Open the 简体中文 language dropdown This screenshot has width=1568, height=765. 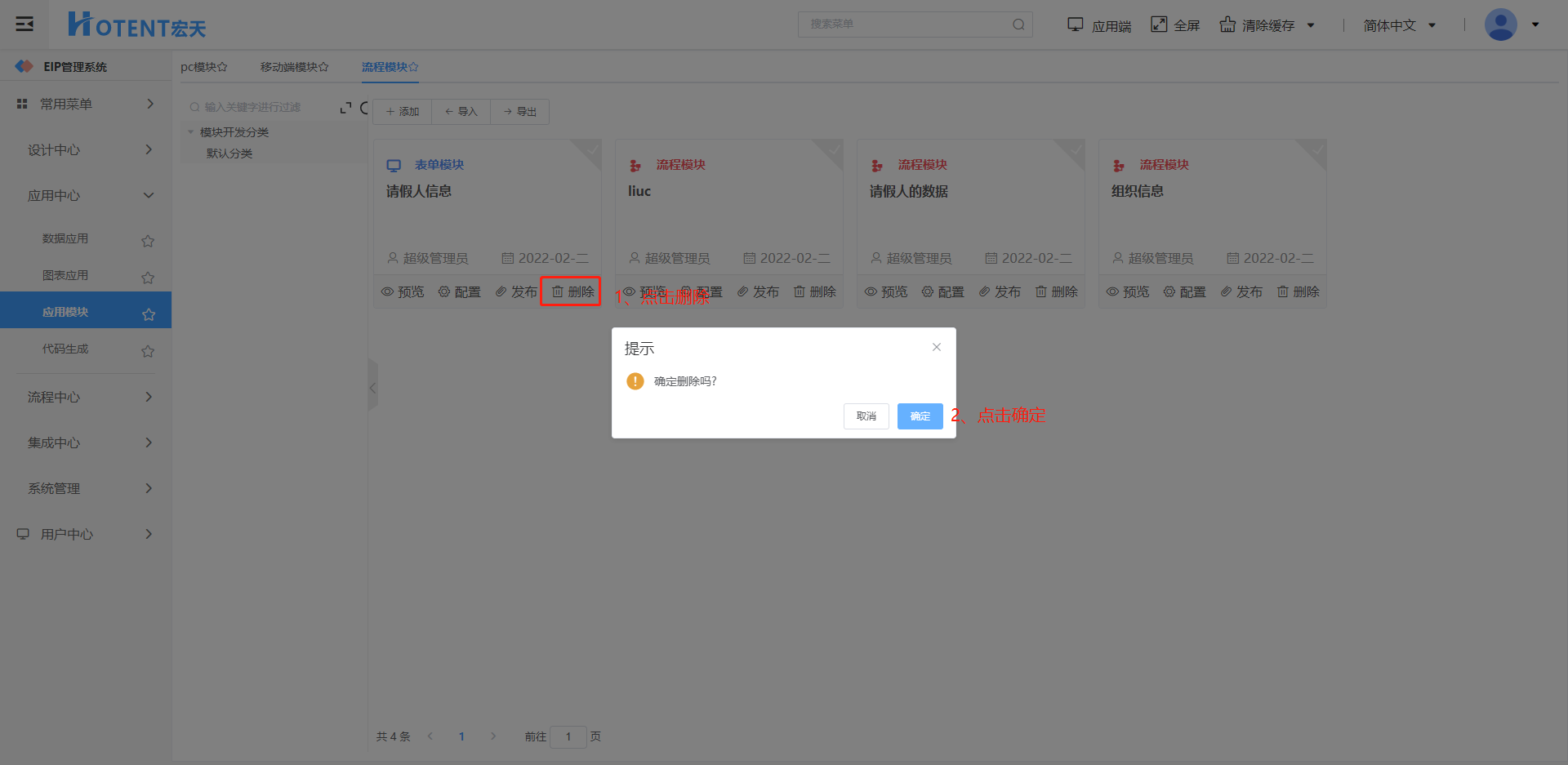(x=1400, y=25)
